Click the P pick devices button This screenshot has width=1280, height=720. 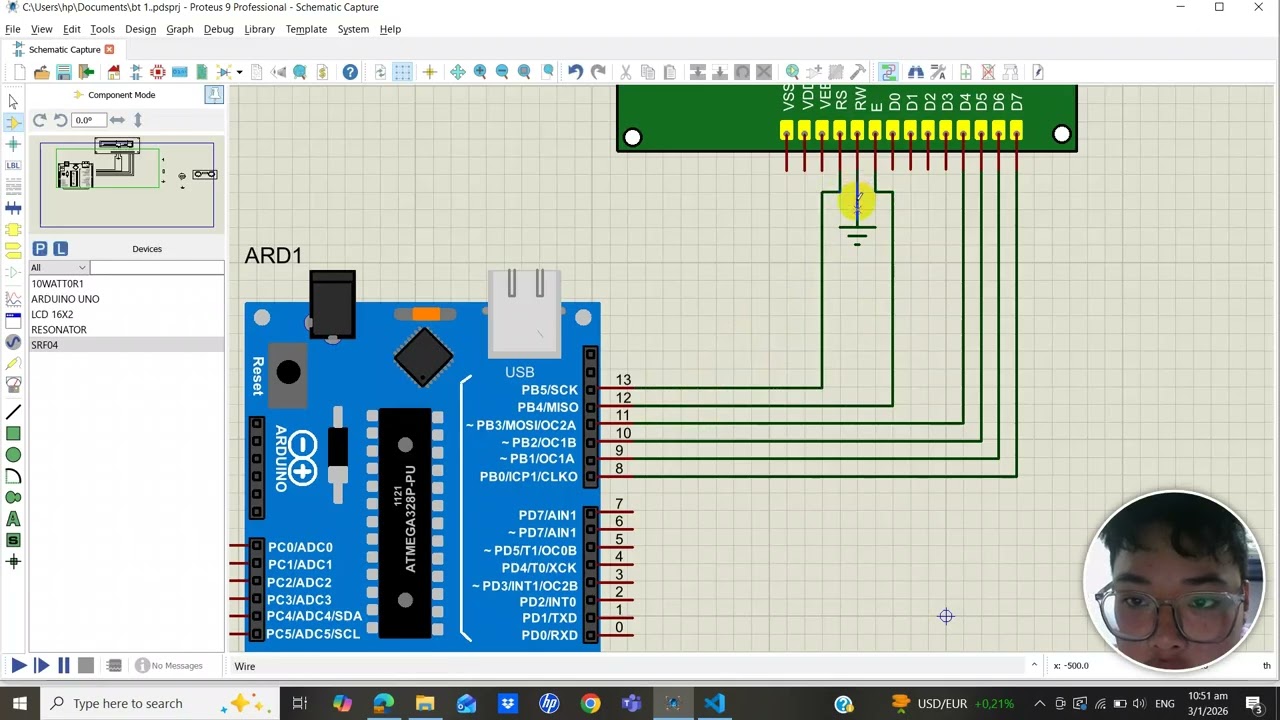(x=40, y=248)
